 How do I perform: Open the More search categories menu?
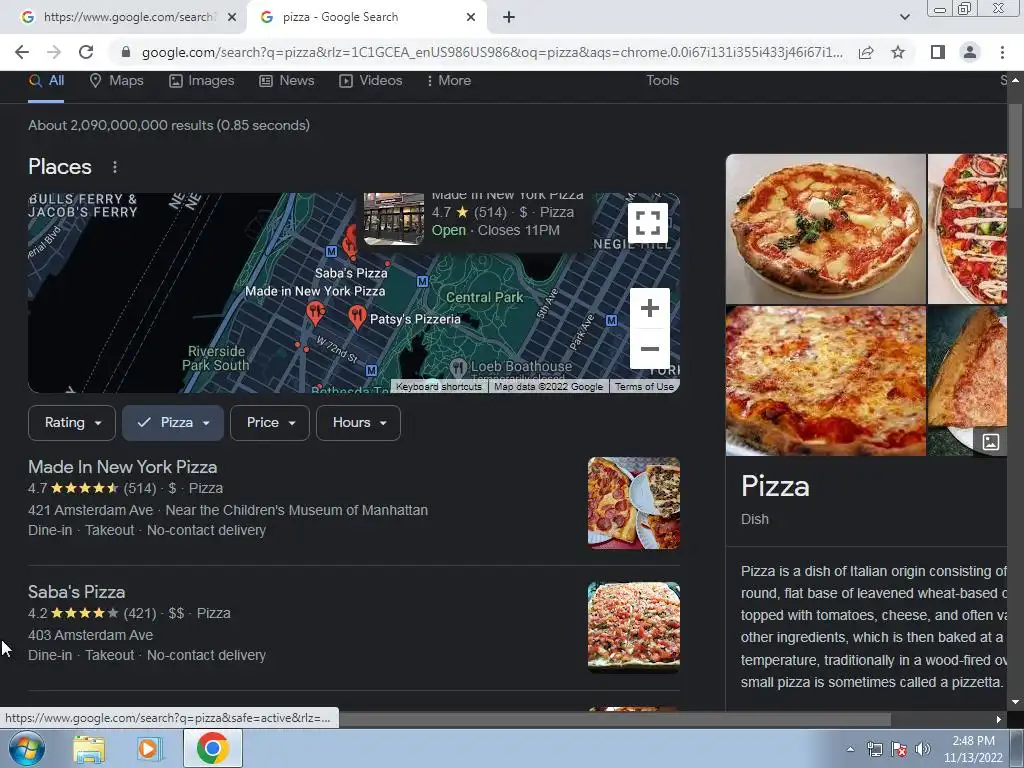coord(448,81)
